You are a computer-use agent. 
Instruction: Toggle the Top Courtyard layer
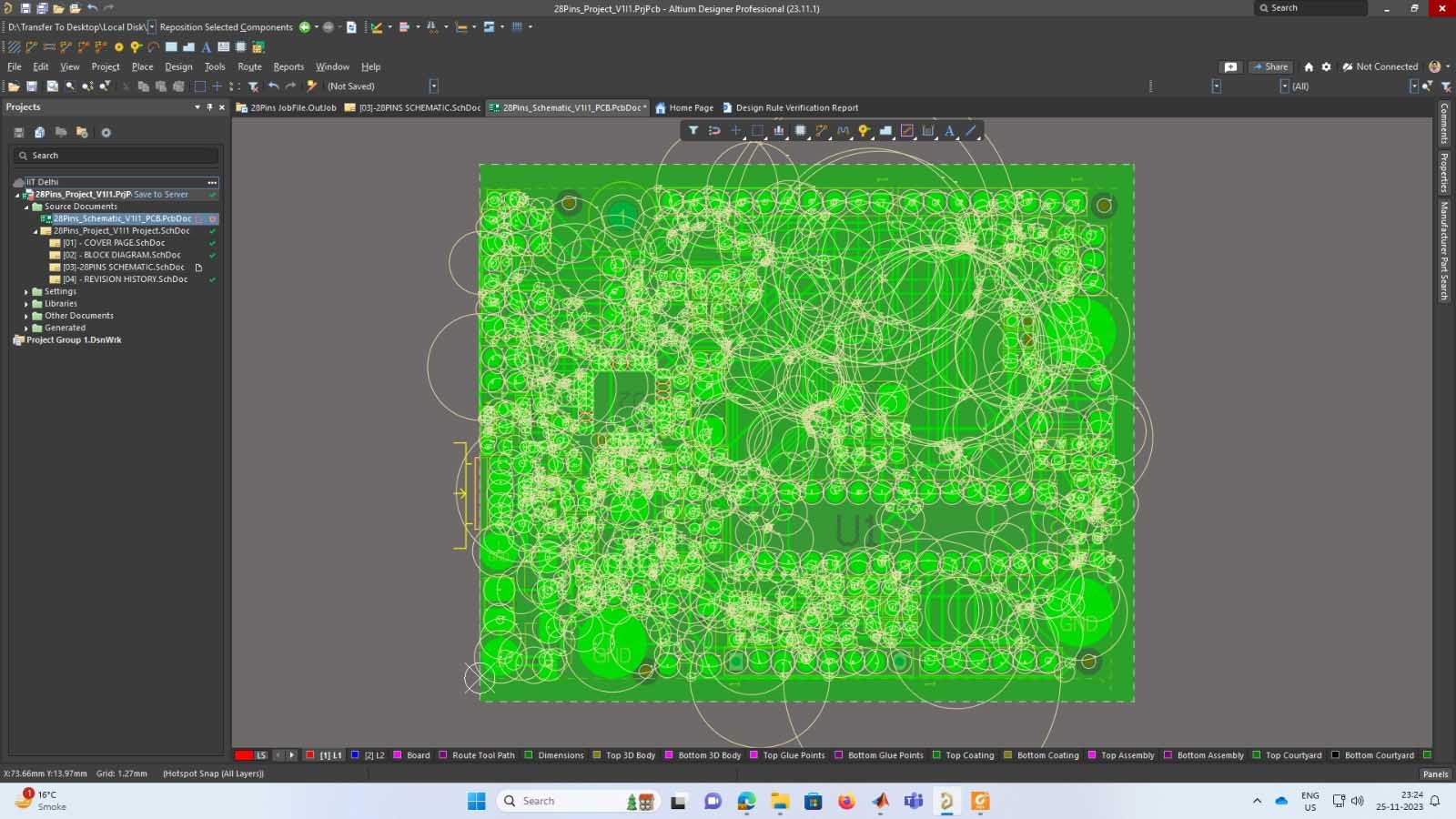click(1293, 755)
